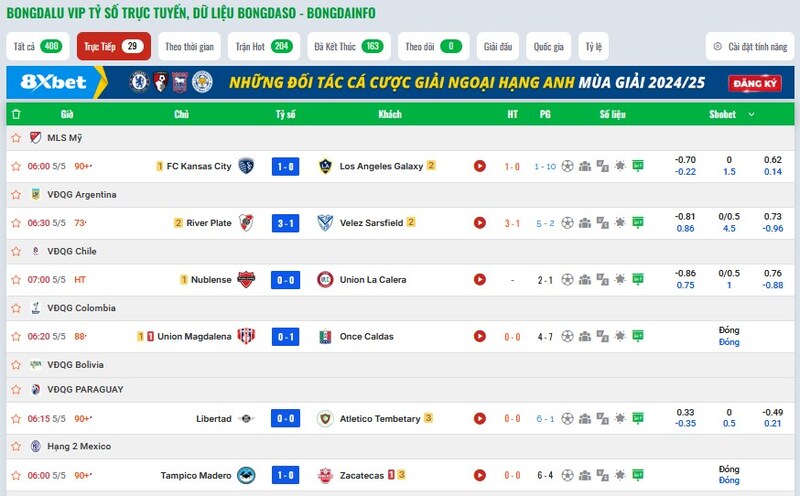The height and width of the screenshot is (496, 800).
Task: Open weather icon for Union Magdalena match
Action: [x=620, y=336]
